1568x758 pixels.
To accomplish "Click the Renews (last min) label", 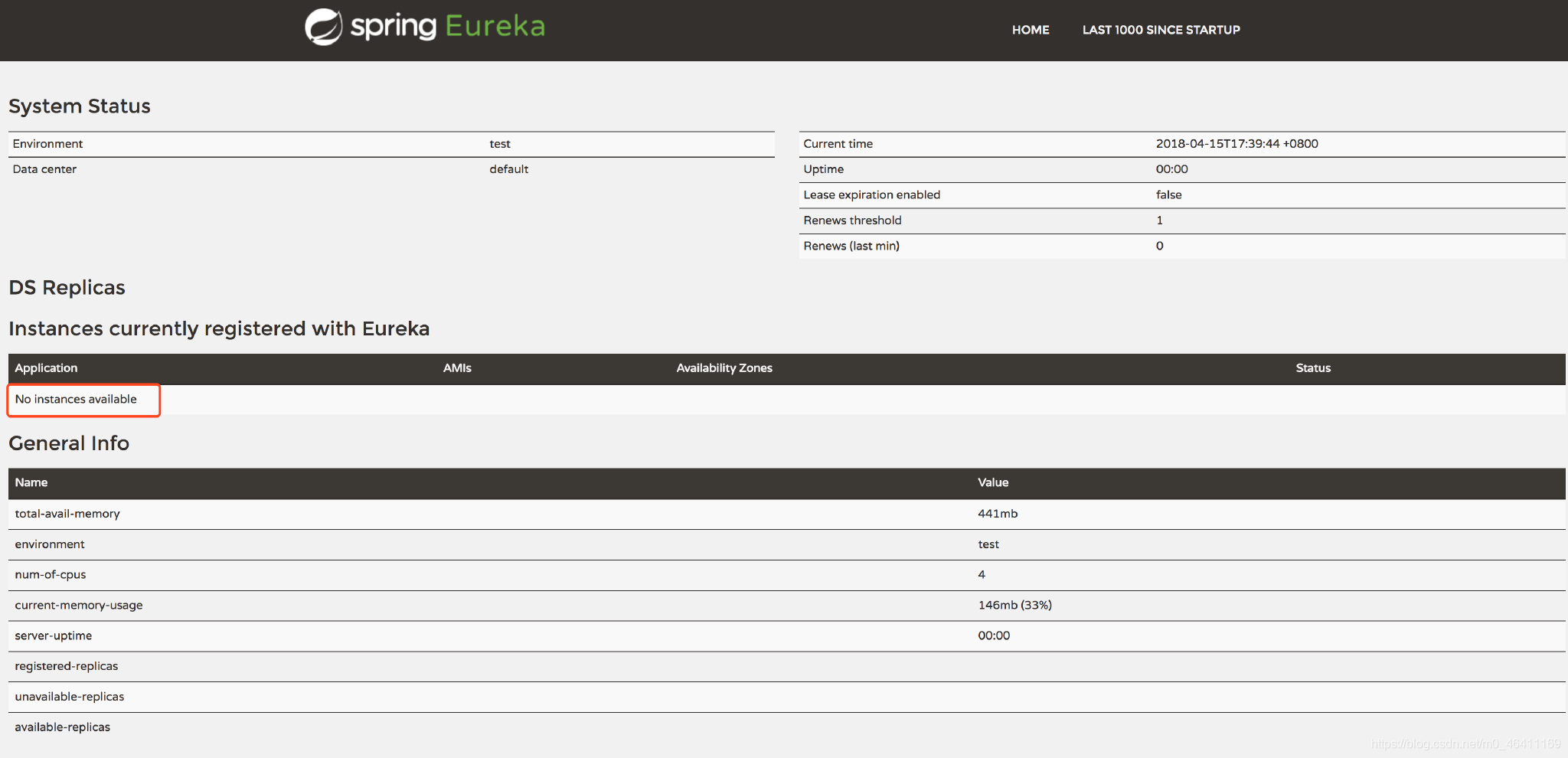I will [x=851, y=246].
